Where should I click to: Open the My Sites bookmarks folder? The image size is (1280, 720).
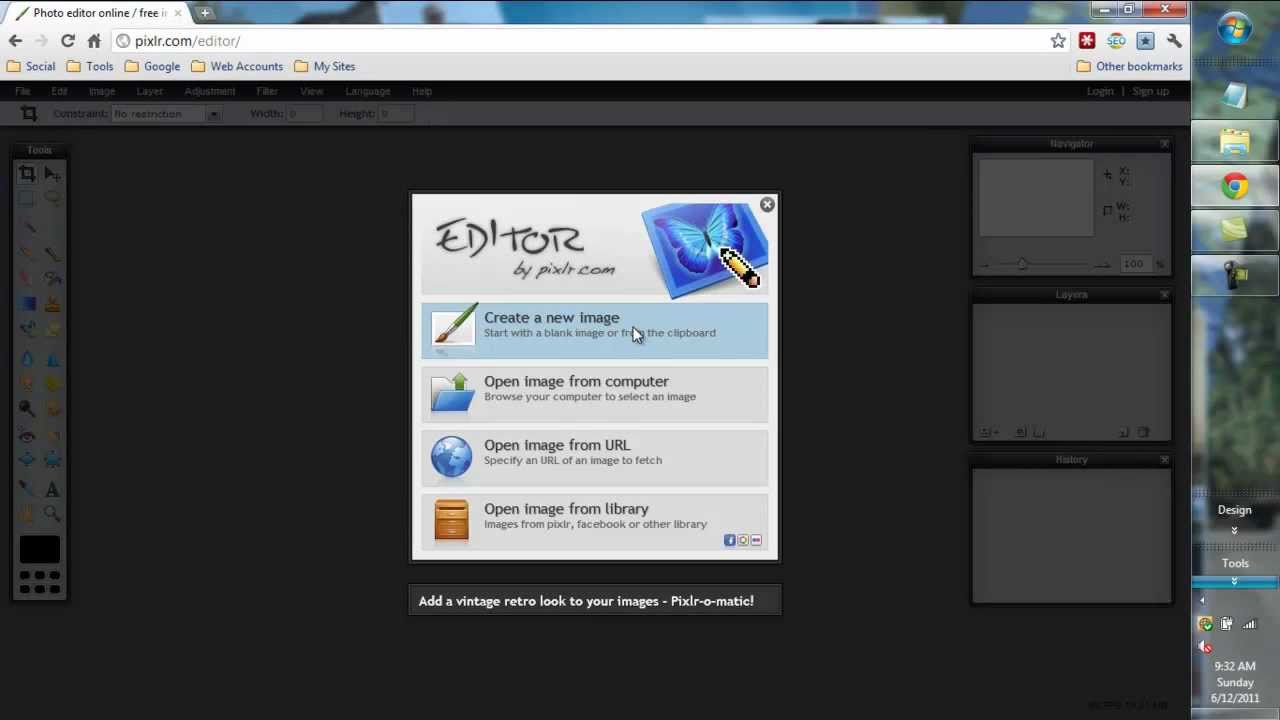325,66
